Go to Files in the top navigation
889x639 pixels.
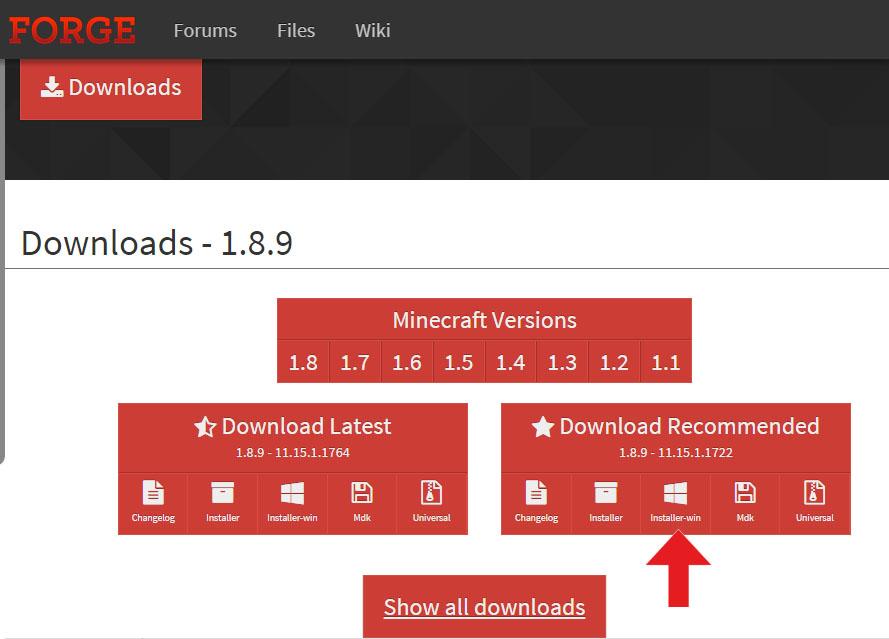(296, 30)
